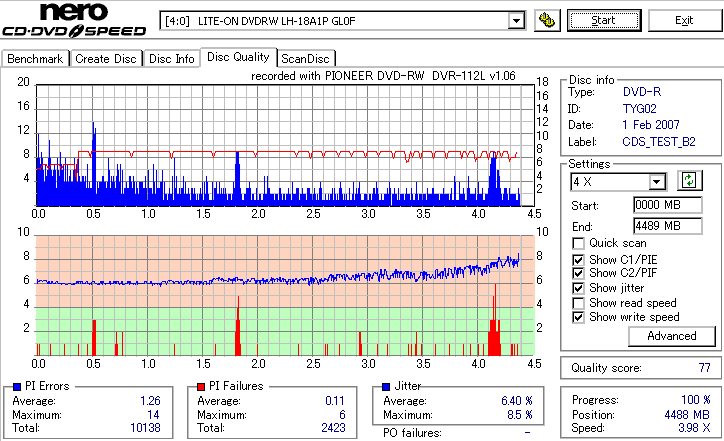Click the Quality score value 77
This screenshot has height=441, width=724.
(x=704, y=368)
